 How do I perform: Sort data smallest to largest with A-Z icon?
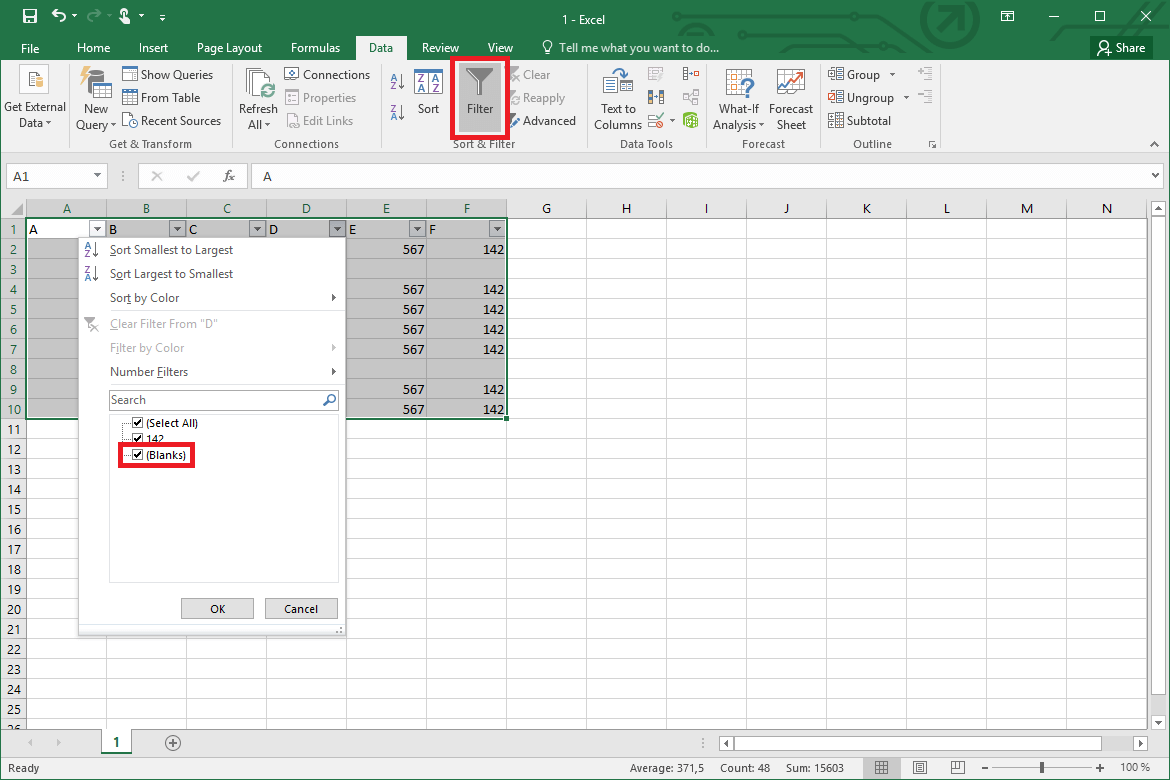pyautogui.click(x=398, y=80)
